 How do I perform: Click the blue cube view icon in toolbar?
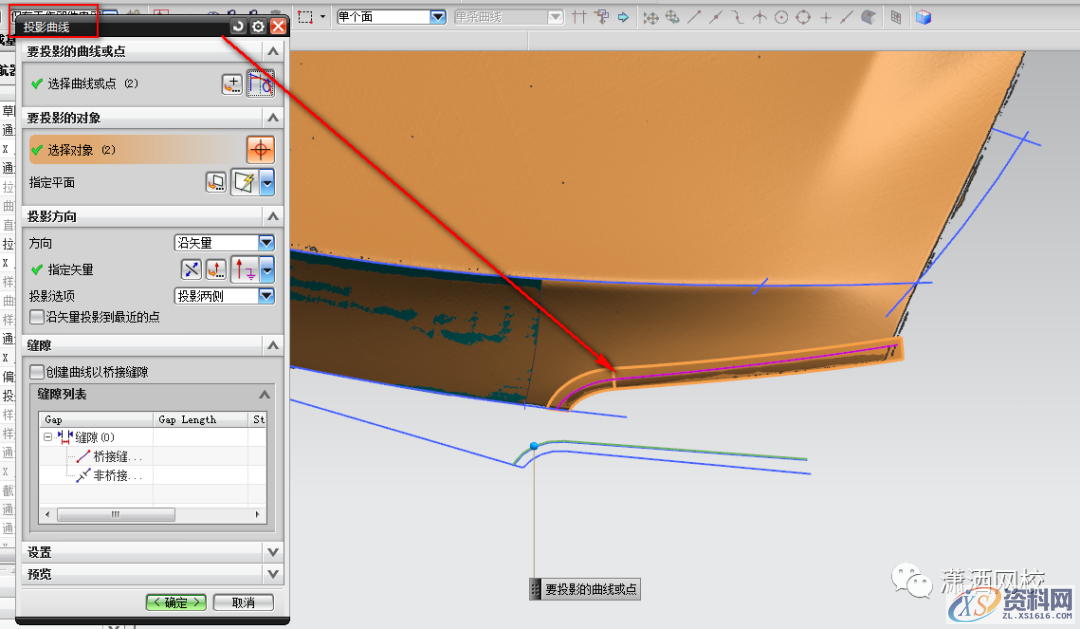[923, 17]
